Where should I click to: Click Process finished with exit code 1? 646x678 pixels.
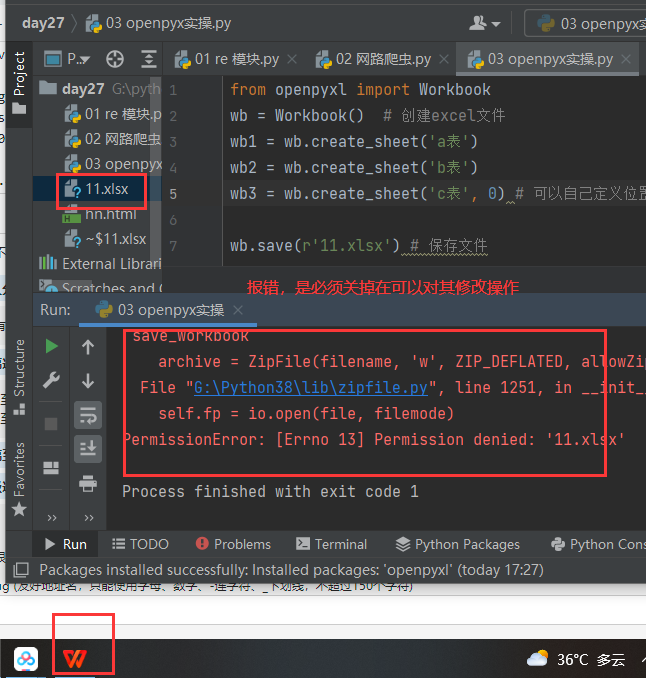[x=270, y=491]
